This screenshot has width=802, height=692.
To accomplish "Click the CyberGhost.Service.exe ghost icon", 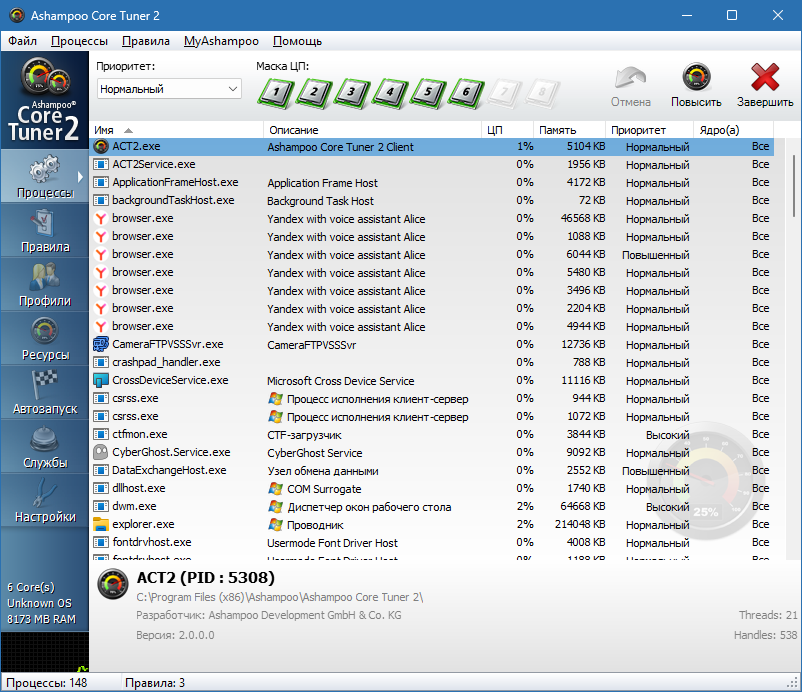I will click(x=101, y=452).
